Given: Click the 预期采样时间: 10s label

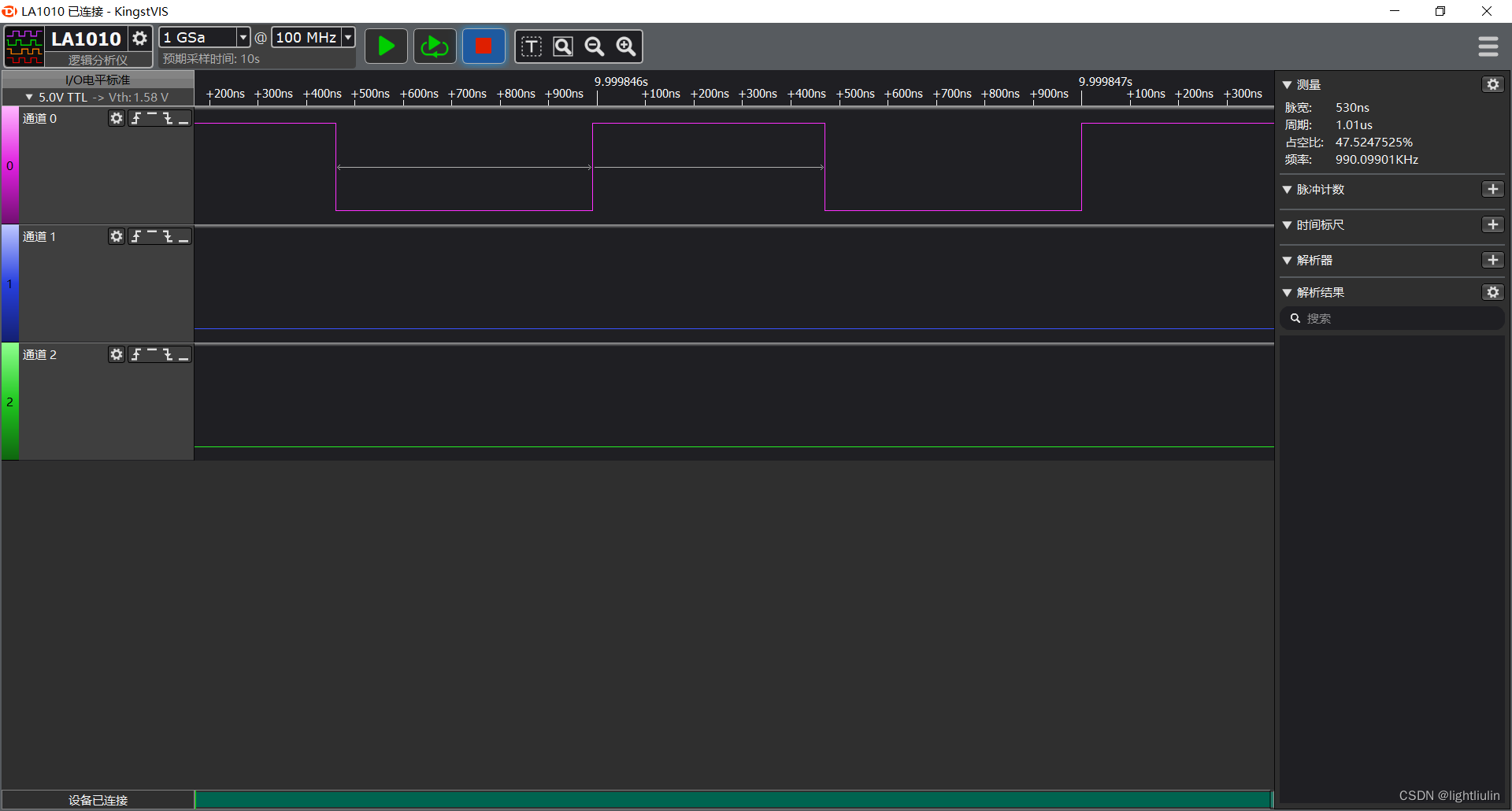Looking at the screenshot, I should pyautogui.click(x=211, y=58).
